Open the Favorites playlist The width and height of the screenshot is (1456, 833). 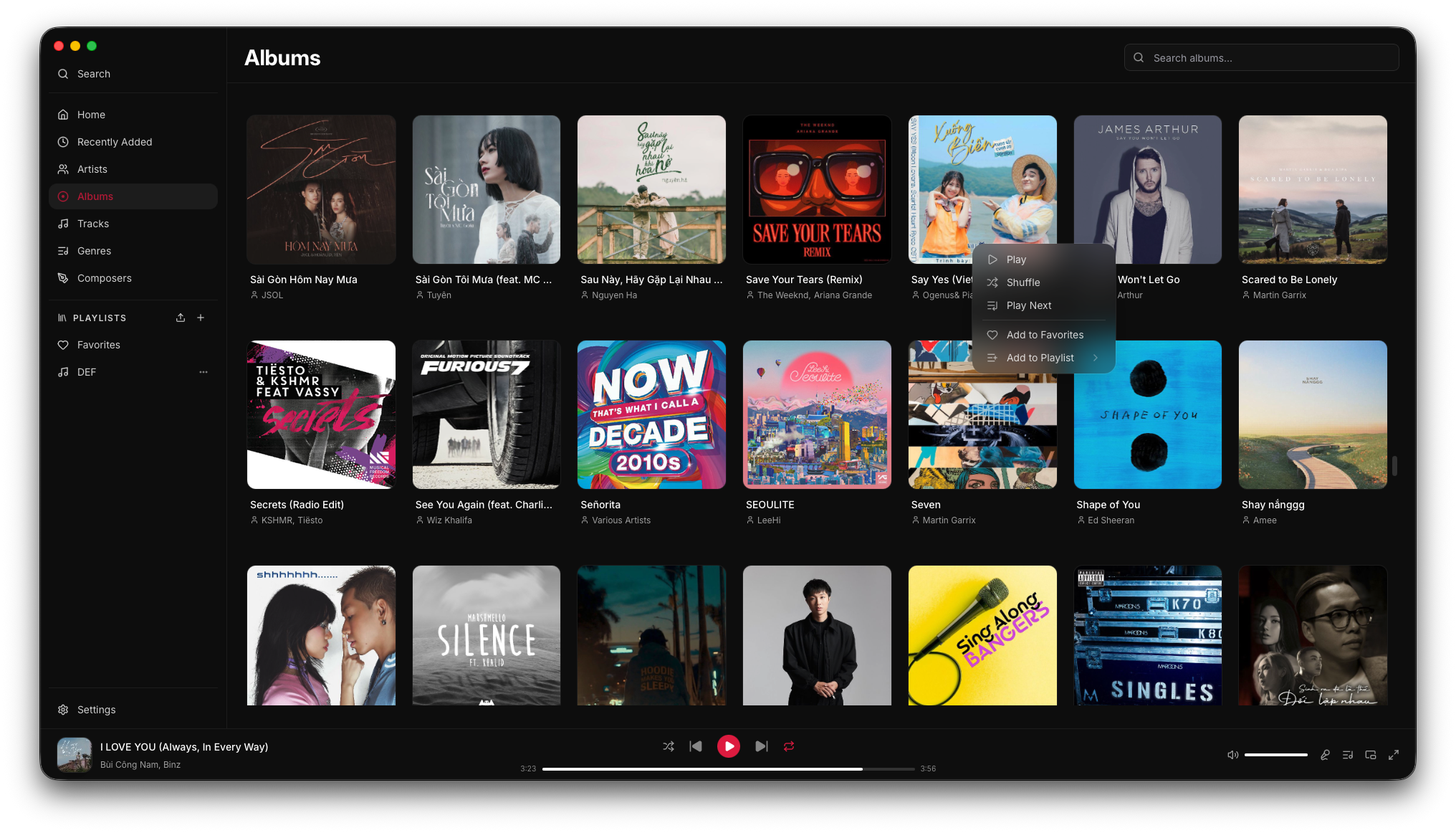tap(133, 345)
